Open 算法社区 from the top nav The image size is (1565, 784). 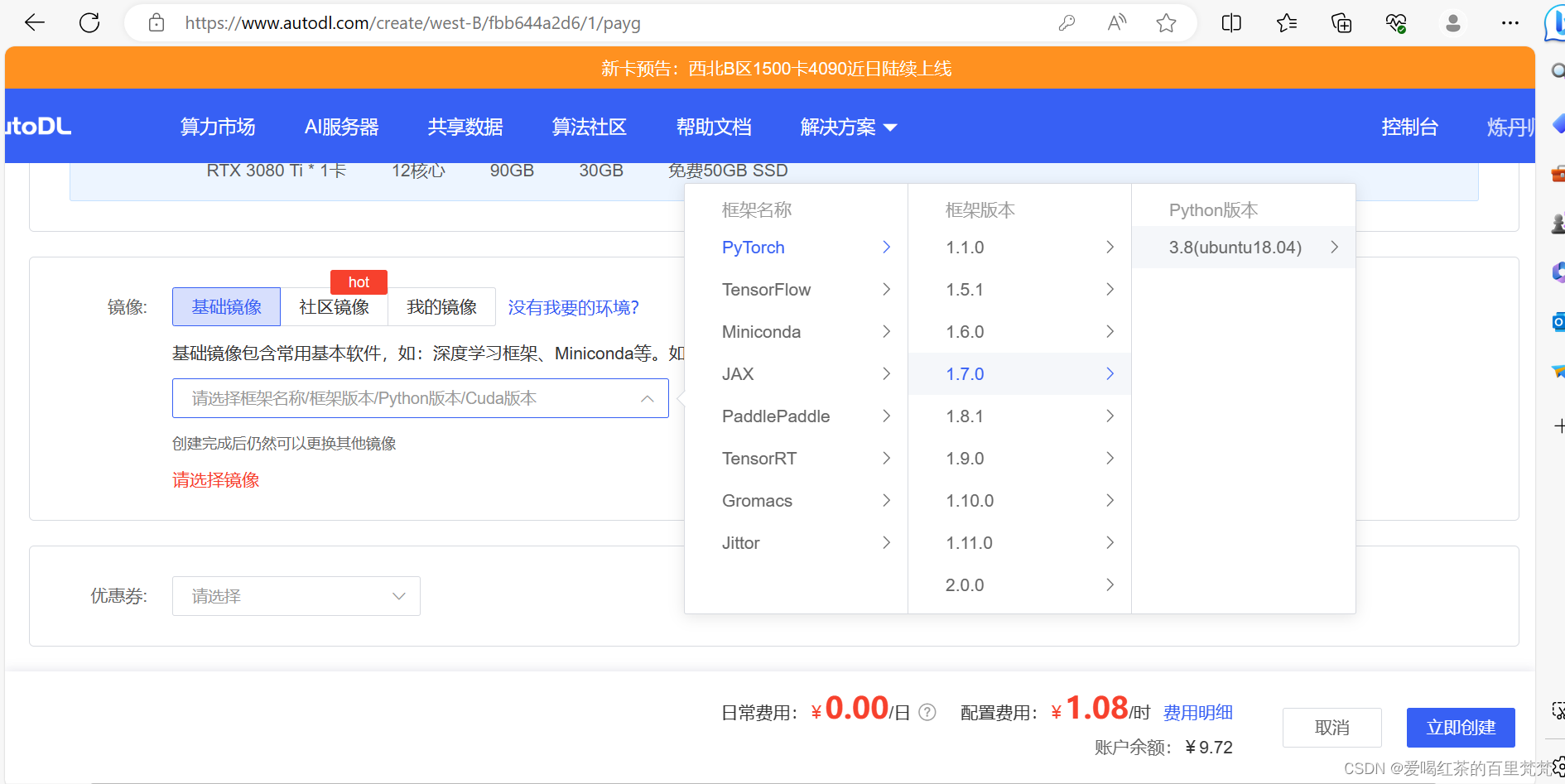pos(590,127)
